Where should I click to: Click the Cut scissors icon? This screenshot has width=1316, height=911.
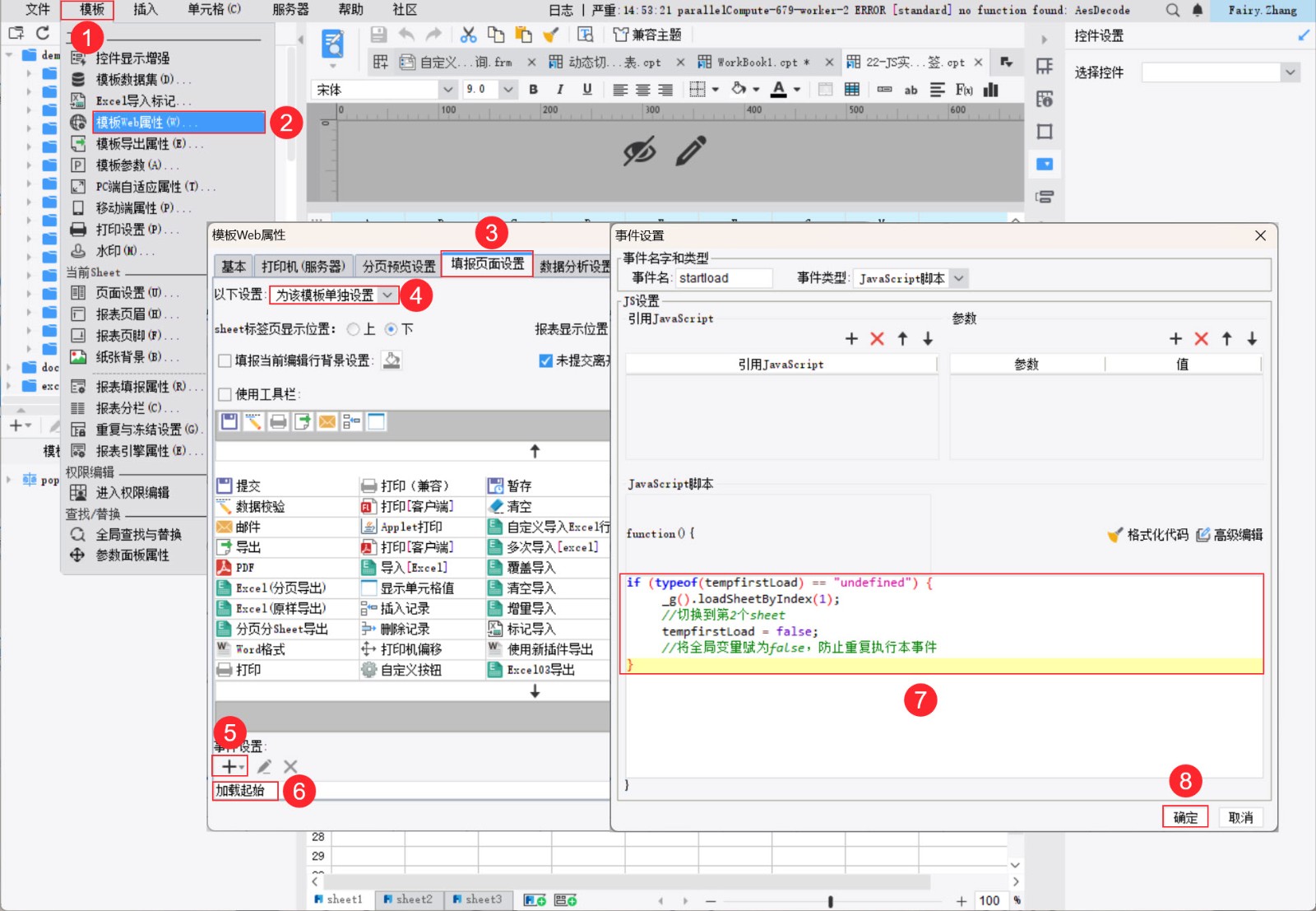pos(468,35)
